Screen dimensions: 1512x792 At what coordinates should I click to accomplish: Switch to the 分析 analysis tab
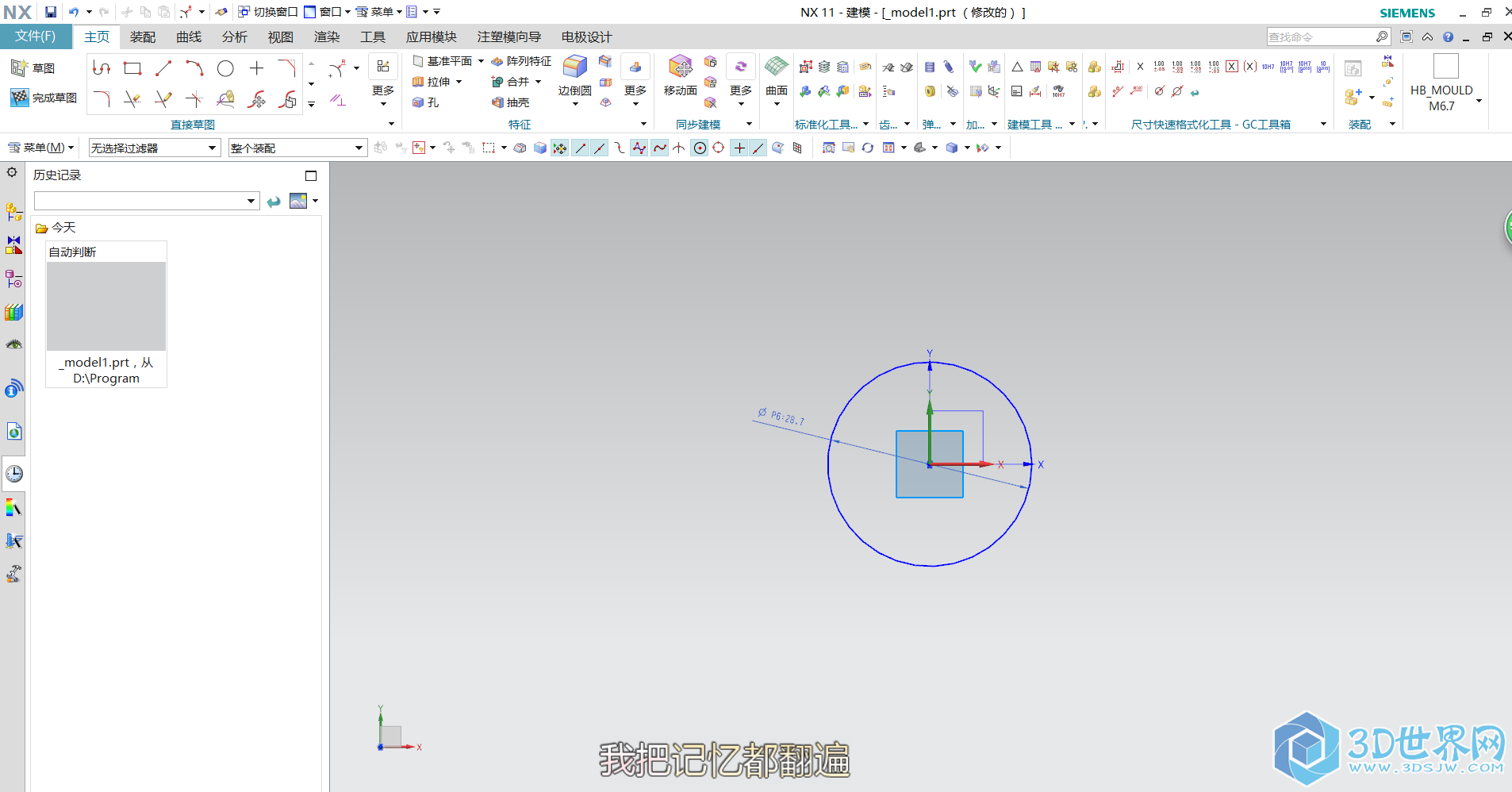coord(234,37)
